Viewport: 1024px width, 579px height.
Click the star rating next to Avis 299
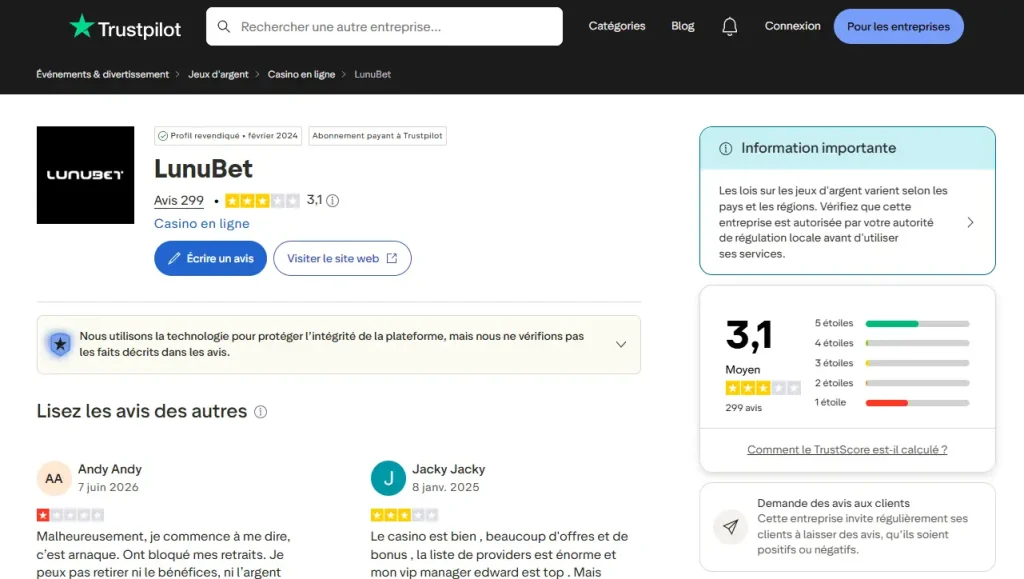(262, 200)
